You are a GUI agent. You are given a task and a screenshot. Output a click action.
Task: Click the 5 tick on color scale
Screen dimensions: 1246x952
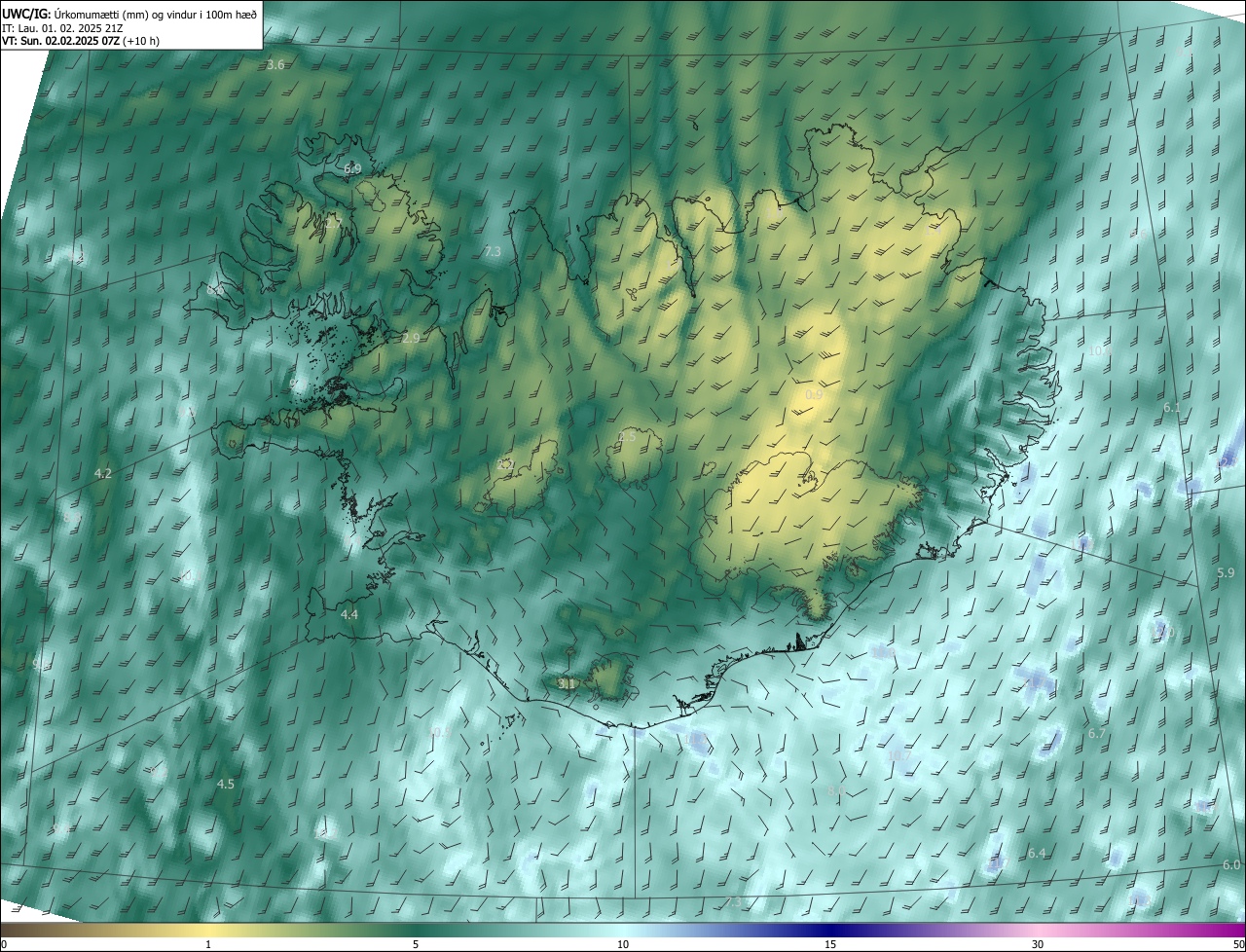pos(416,944)
